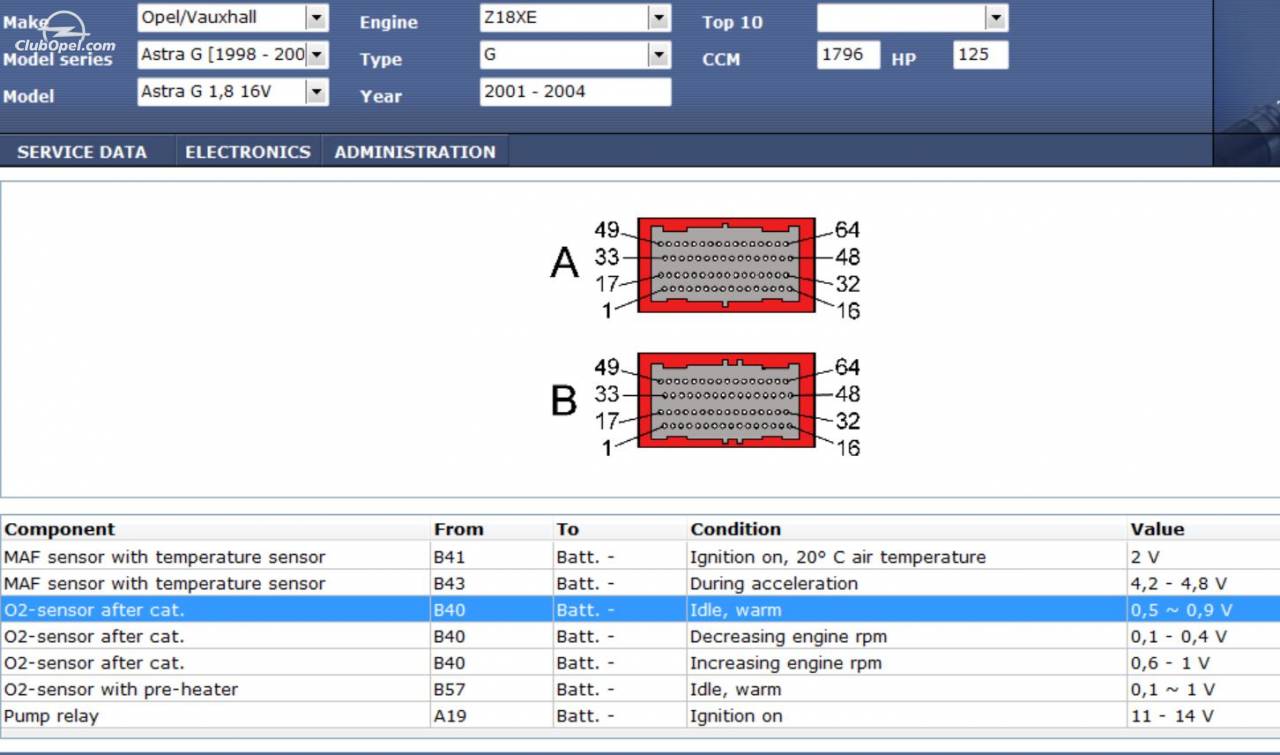Click the HP field showing 125

pyautogui.click(x=981, y=55)
